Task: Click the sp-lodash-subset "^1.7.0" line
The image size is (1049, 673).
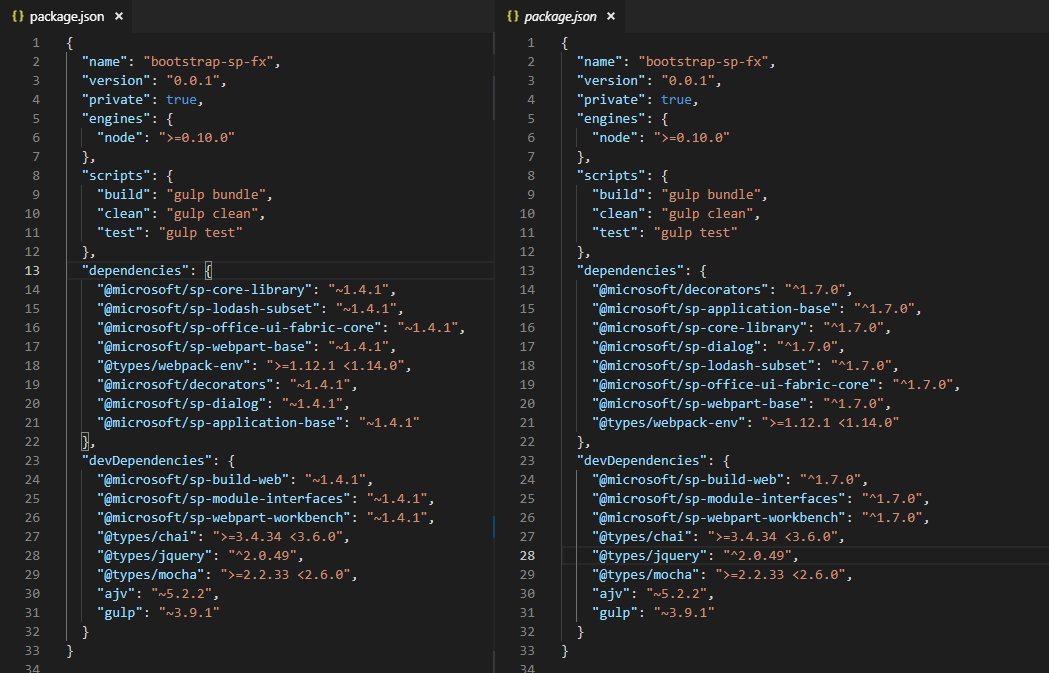Action: tap(745, 366)
